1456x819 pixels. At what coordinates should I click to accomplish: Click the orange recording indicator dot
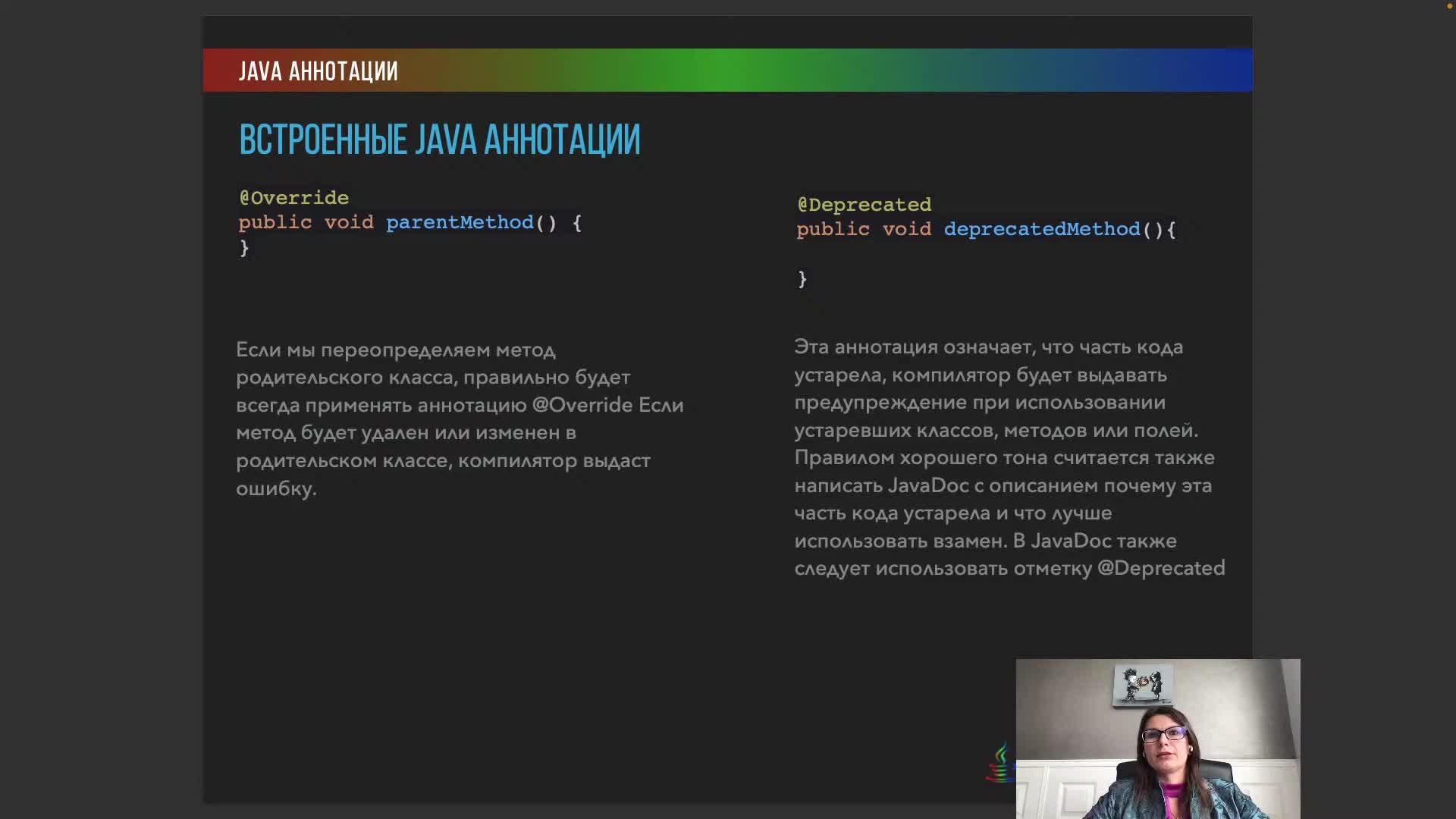pyautogui.click(x=1450, y=6)
